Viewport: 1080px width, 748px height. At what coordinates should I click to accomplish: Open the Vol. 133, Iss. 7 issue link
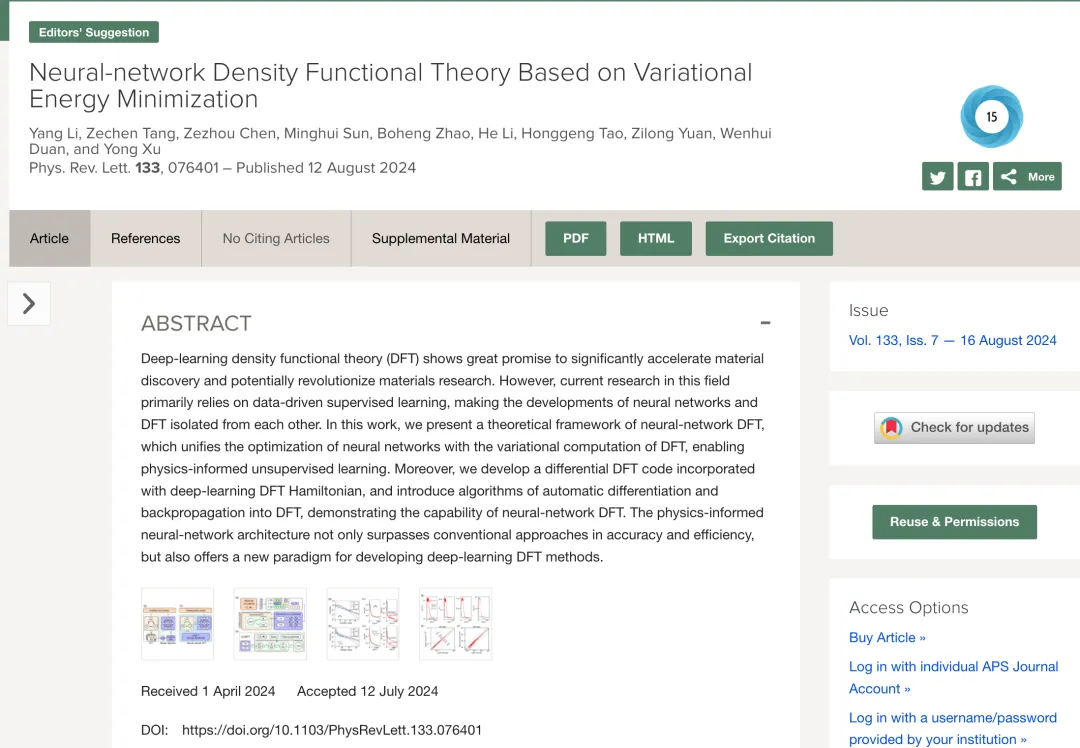(x=952, y=340)
